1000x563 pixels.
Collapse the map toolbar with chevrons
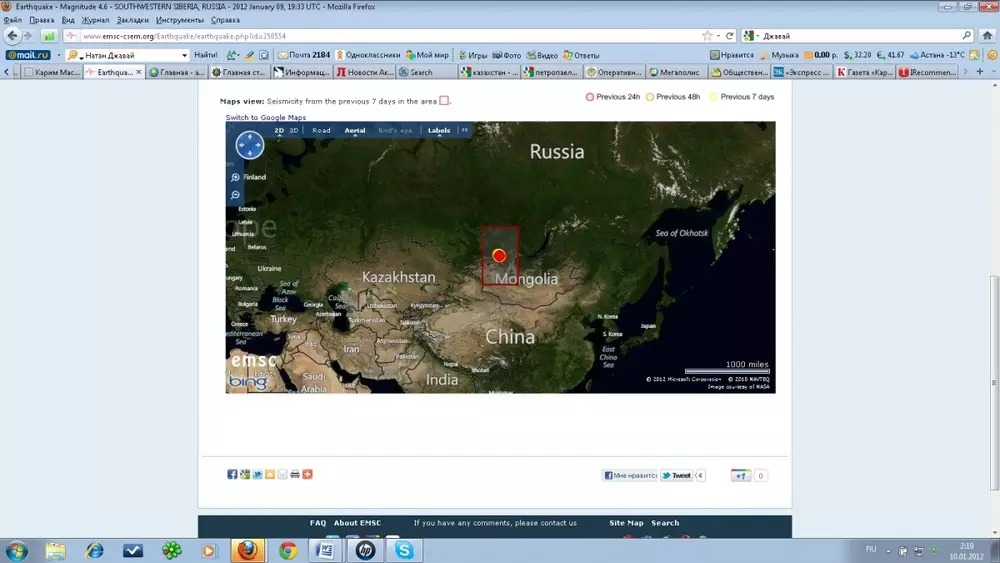[x=464, y=130]
